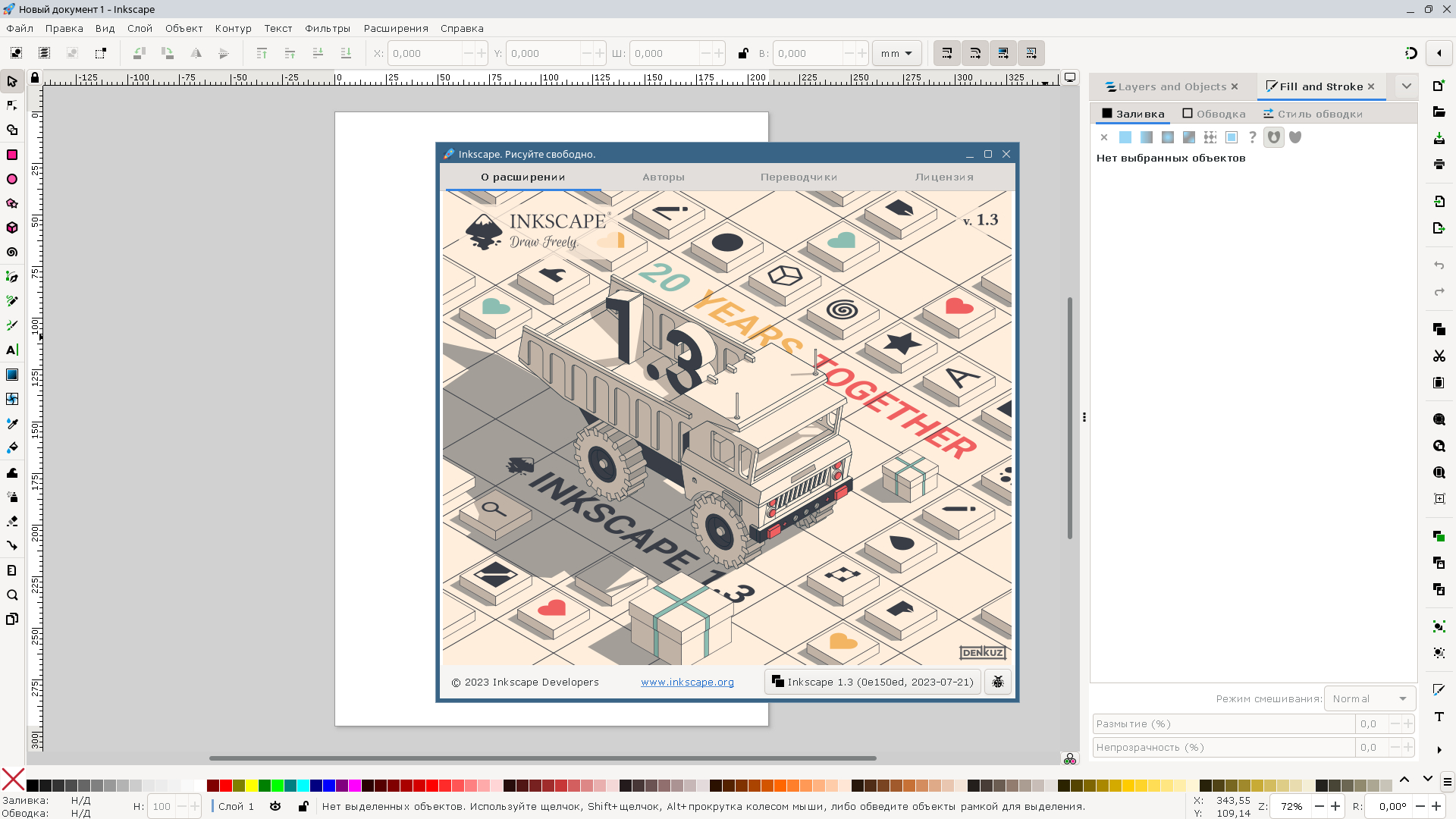The width and height of the screenshot is (1456, 819).
Task: Toggle move gradients with objects
Action: (x=1003, y=53)
